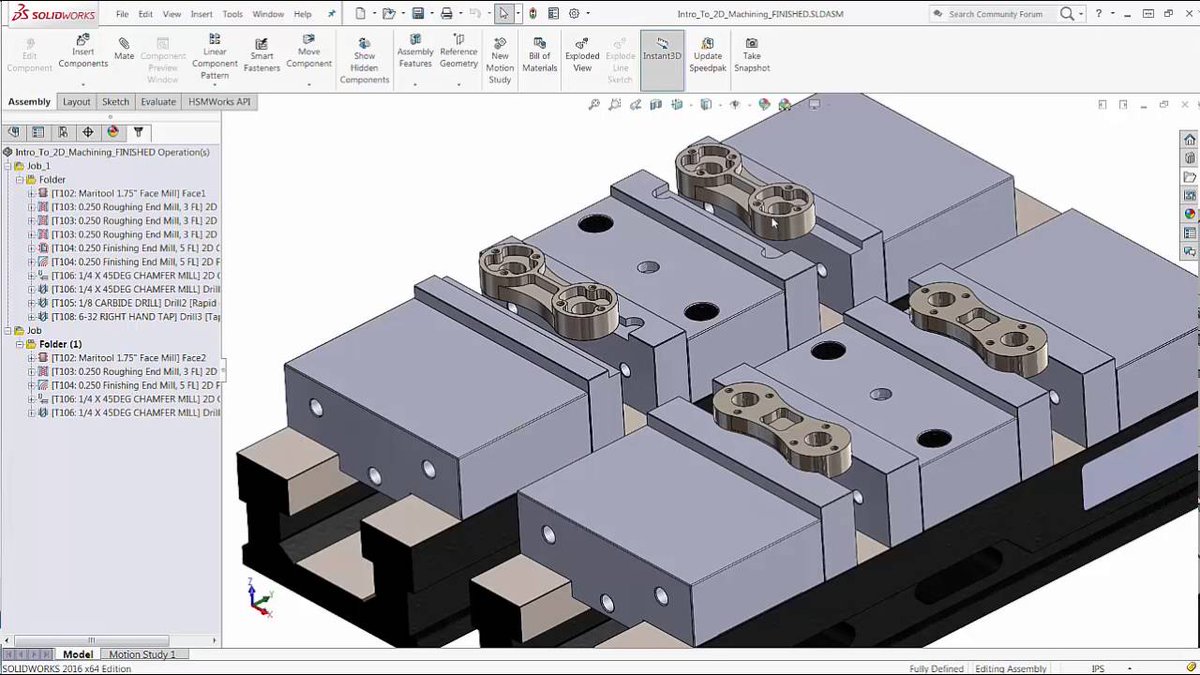Click the Open file icon
This screenshot has height=675, width=1200.
[388, 14]
